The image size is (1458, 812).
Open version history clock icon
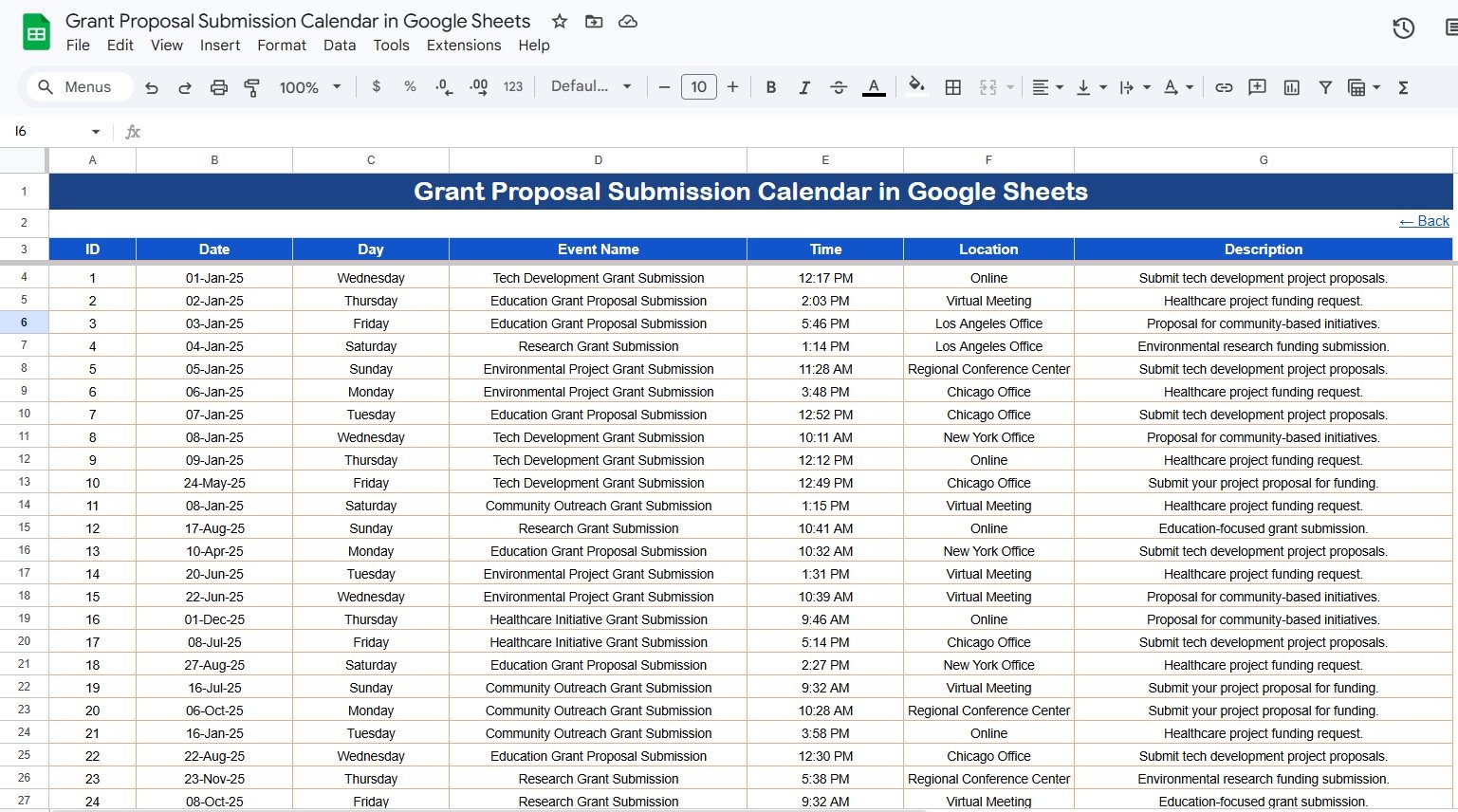(x=1403, y=28)
